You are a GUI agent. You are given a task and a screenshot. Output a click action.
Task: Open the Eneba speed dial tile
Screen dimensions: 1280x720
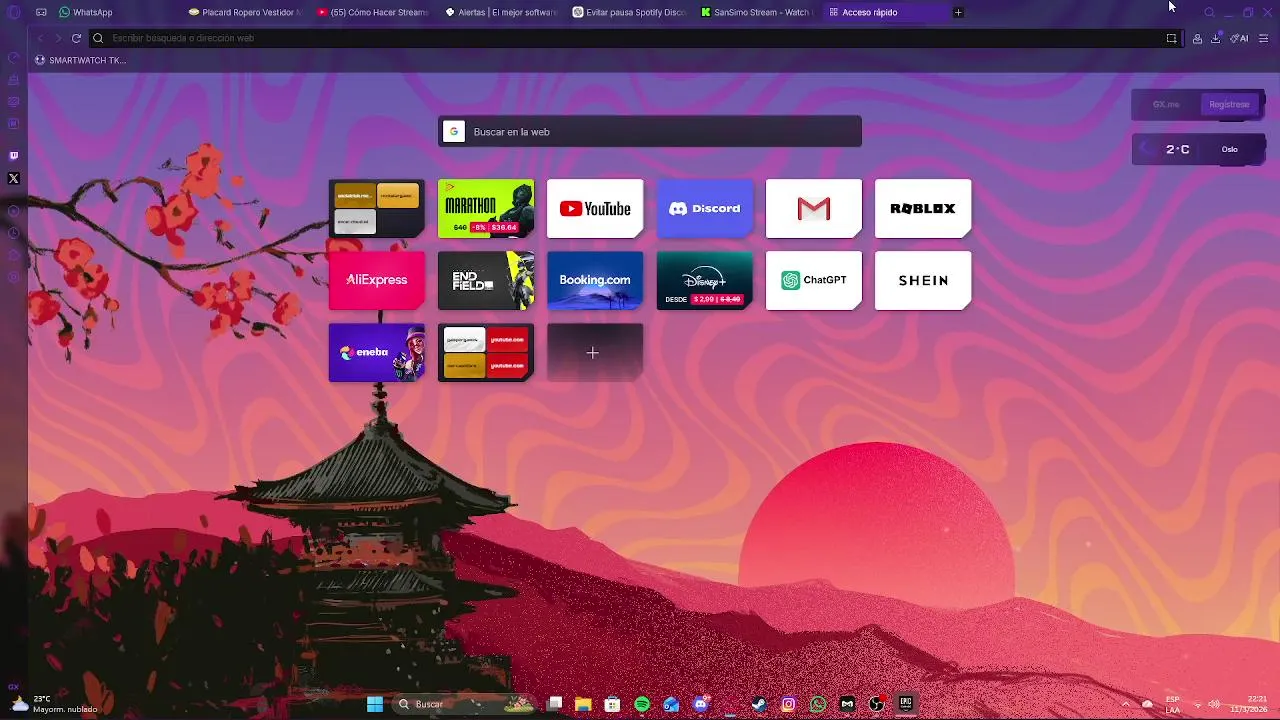pos(377,352)
